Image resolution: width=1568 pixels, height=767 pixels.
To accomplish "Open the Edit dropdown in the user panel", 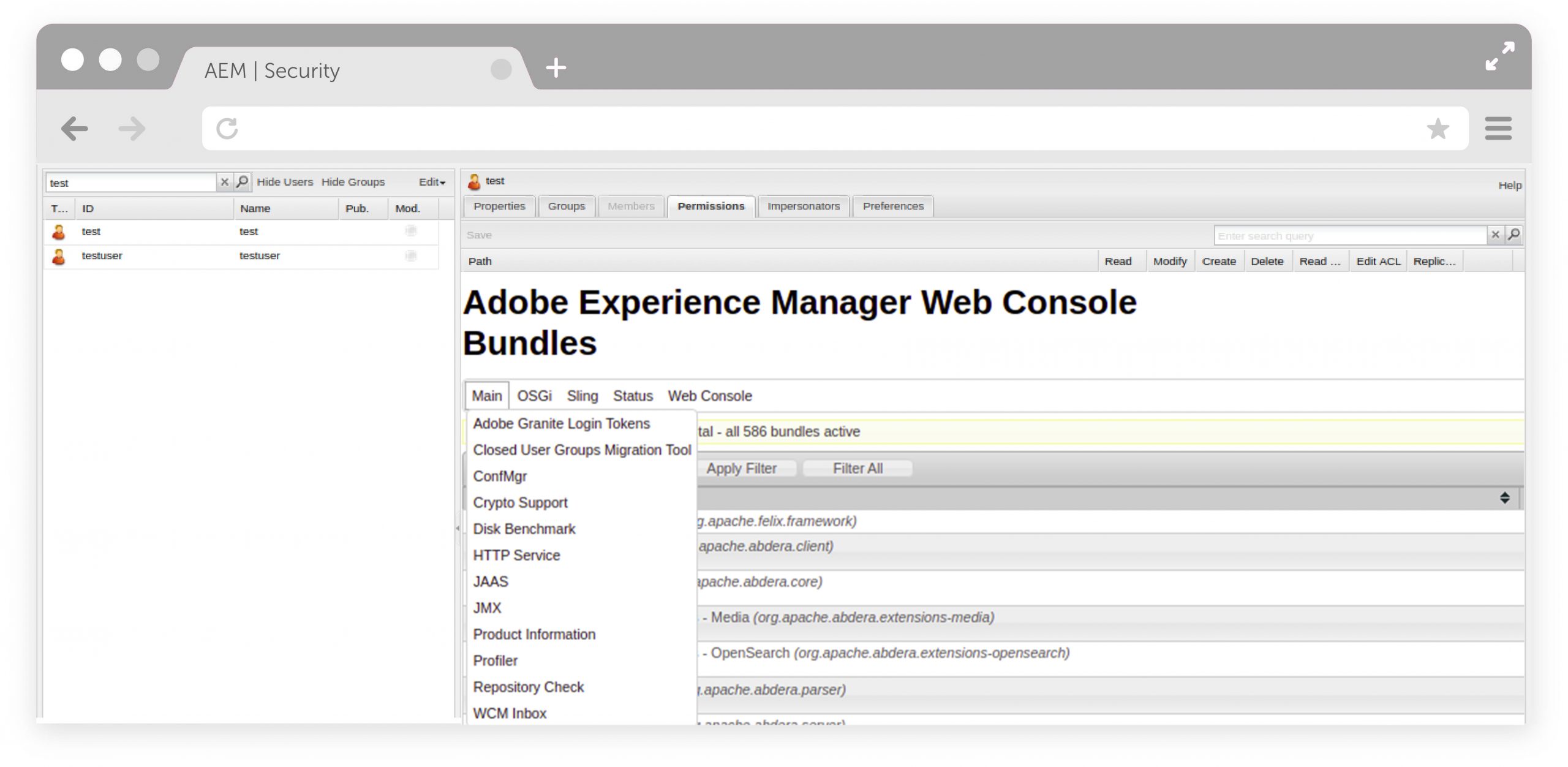I will [x=432, y=182].
